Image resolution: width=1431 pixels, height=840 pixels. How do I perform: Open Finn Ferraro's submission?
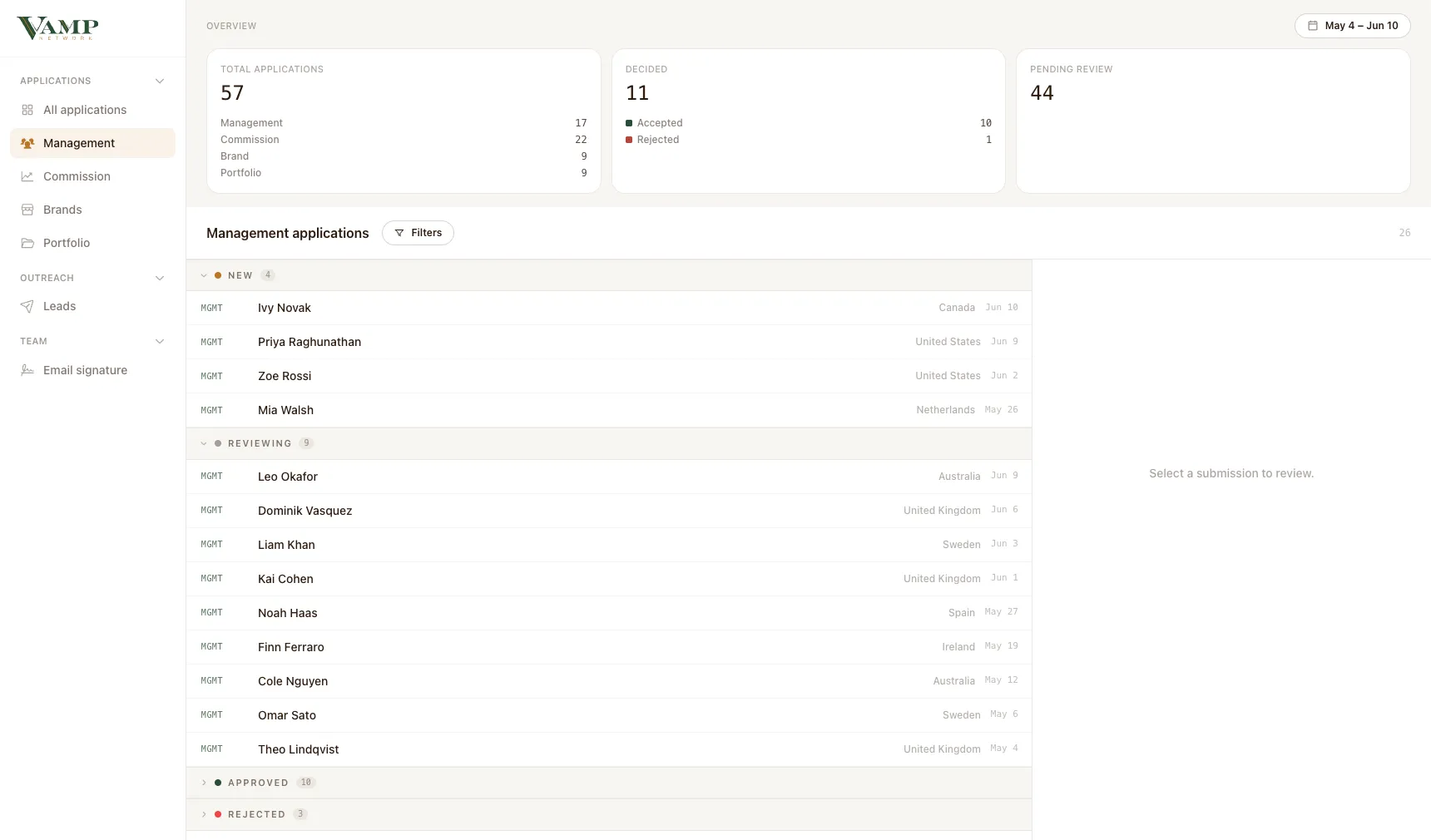[609, 647]
